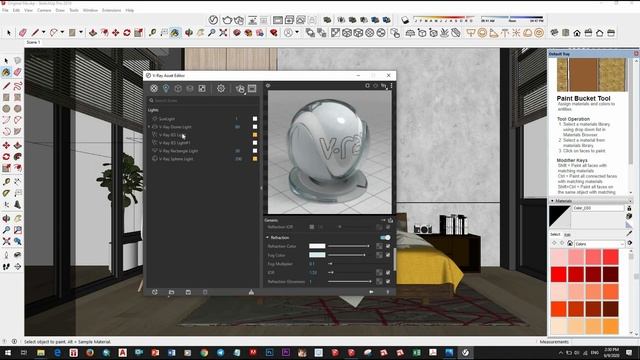Open the File menu
The height and width of the screenshot is (360, 640).
(5, 10)
